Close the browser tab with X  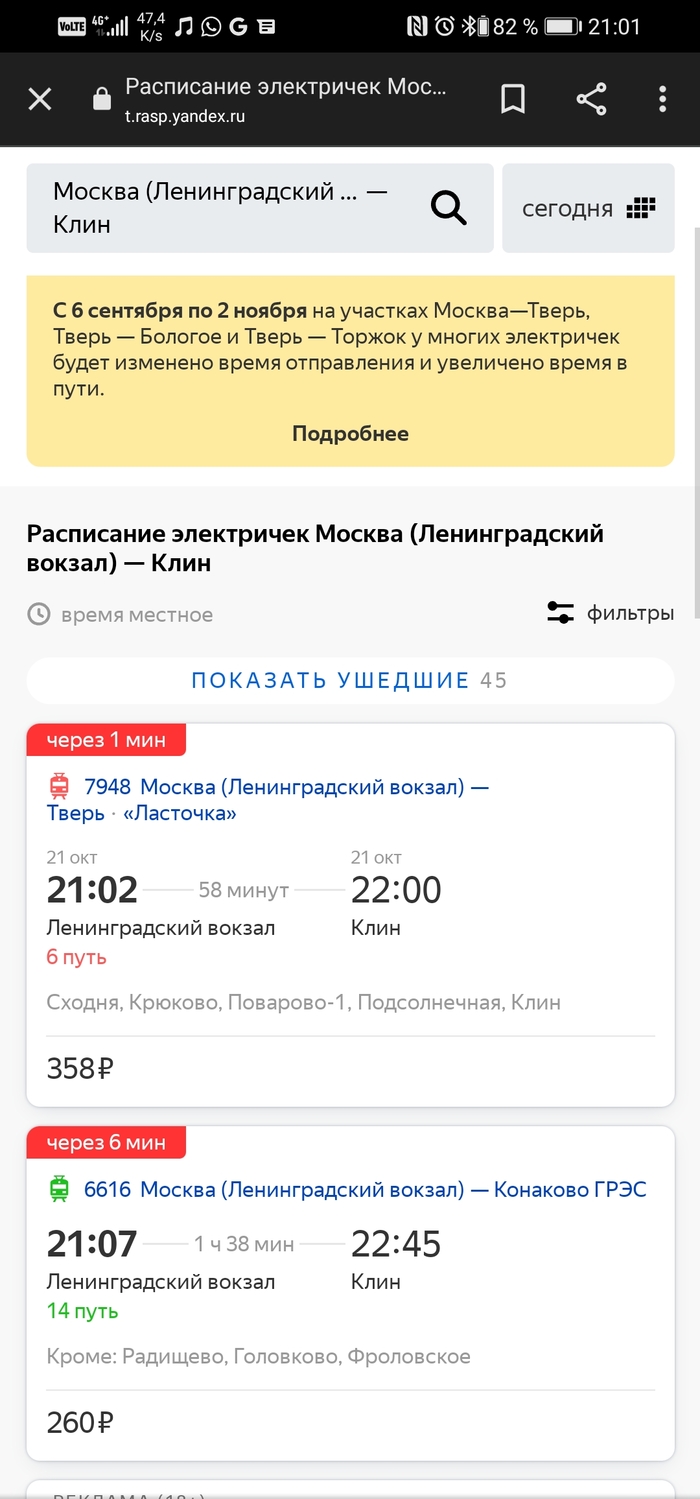[40, 99]
